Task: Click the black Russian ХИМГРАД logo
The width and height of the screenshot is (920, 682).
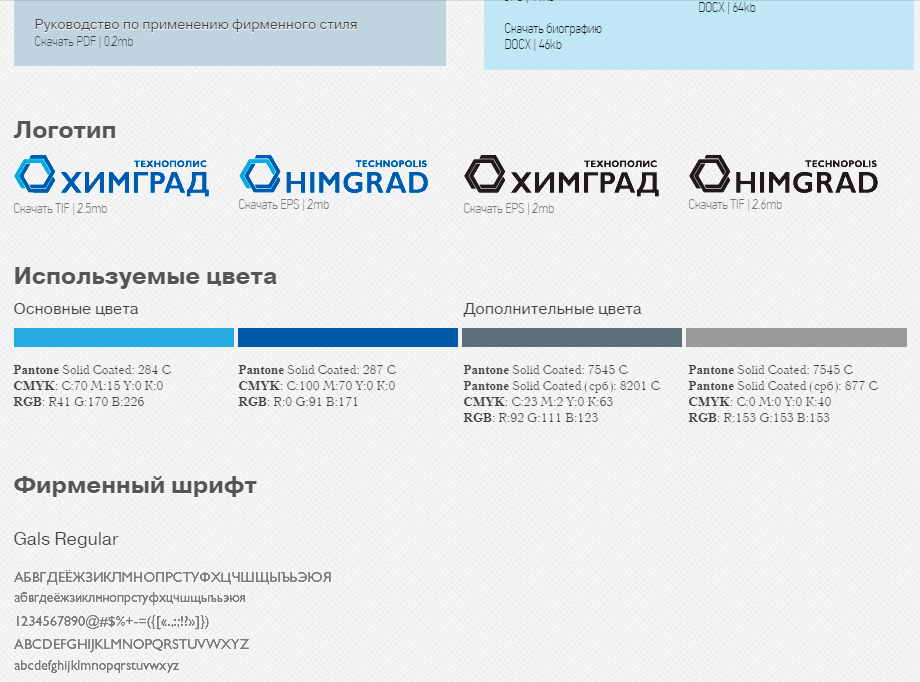Action: pos(562,175)
